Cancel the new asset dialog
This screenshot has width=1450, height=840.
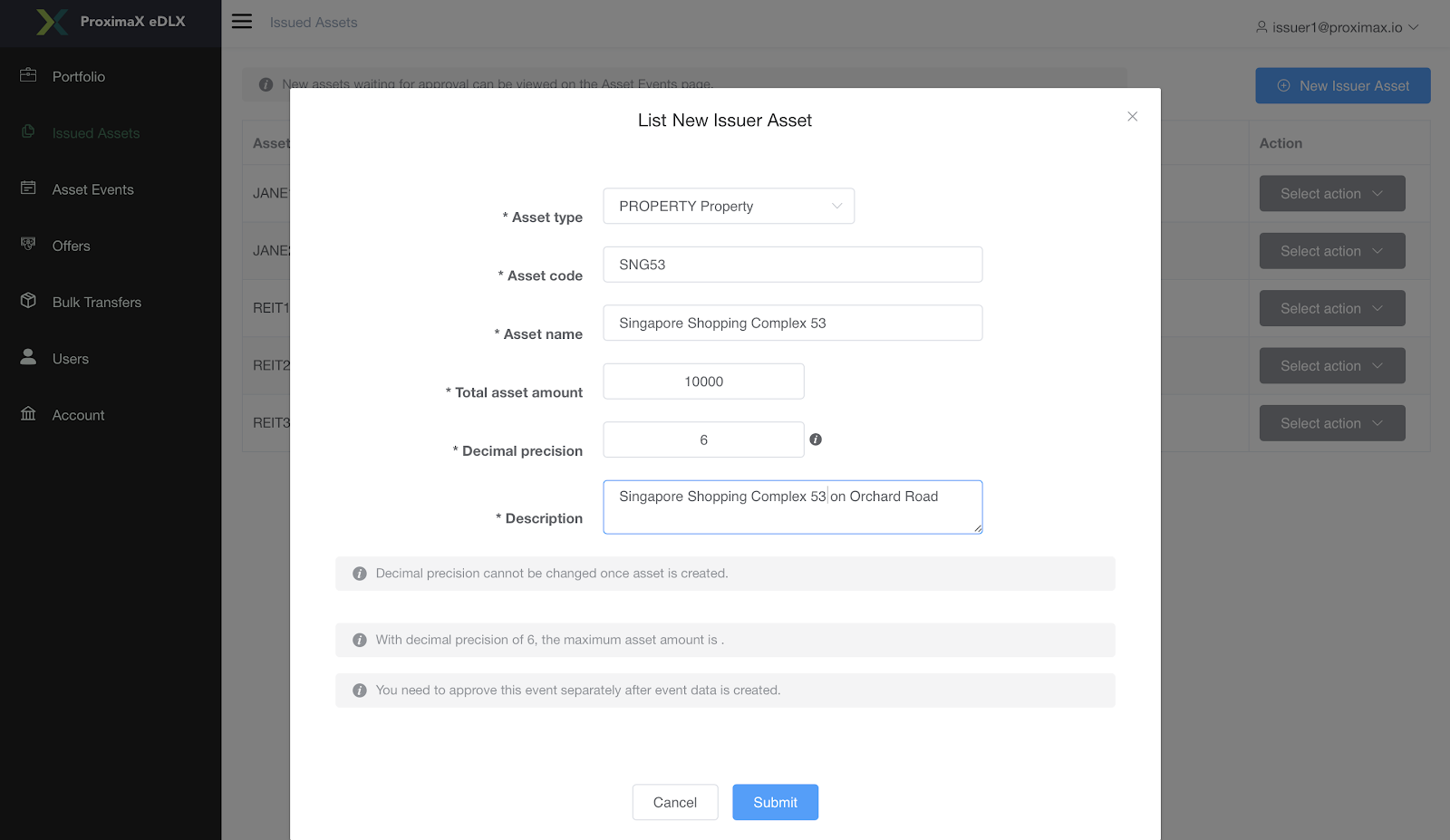click(674, 802)
